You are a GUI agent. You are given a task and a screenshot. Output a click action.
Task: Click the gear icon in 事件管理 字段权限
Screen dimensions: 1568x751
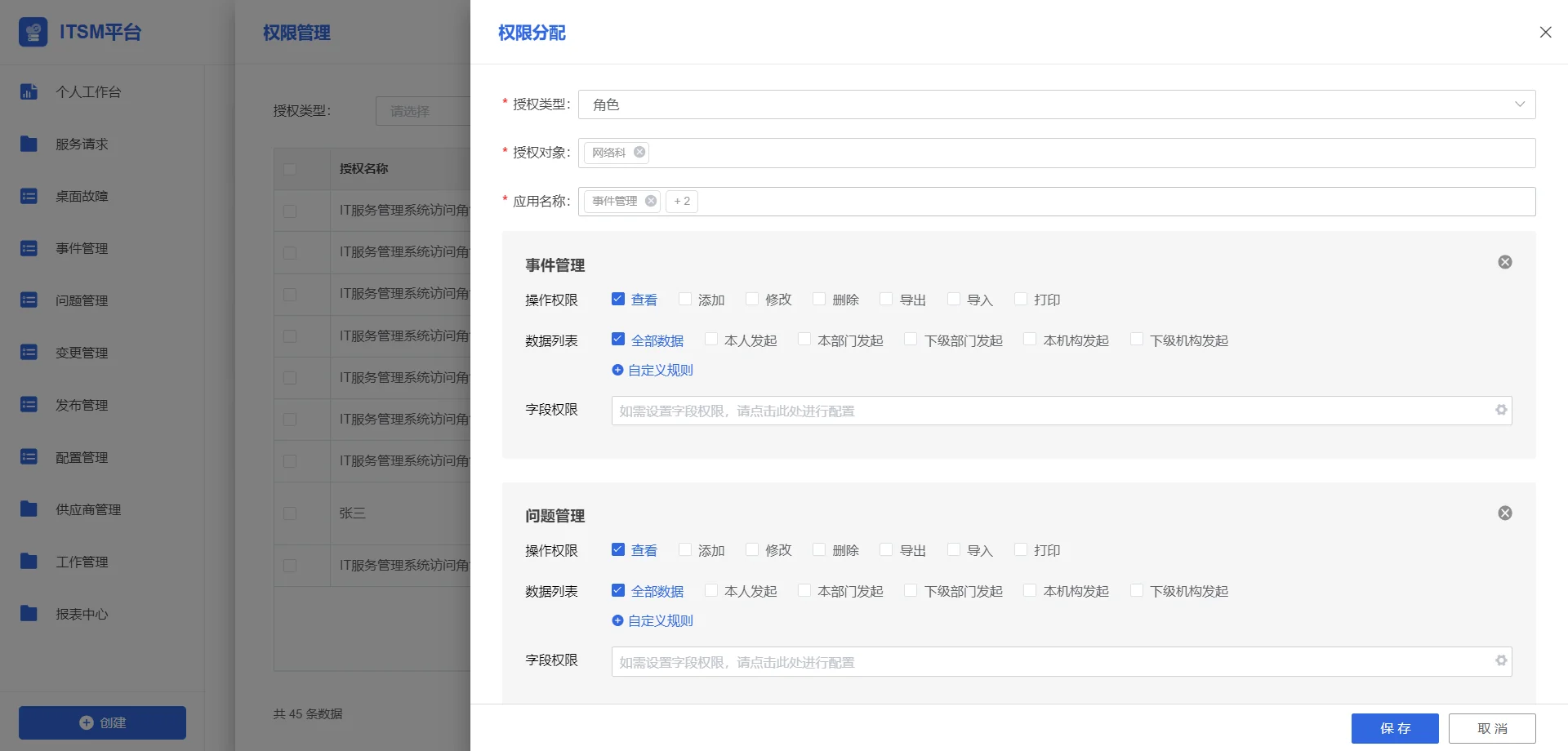click(1501, 410)
